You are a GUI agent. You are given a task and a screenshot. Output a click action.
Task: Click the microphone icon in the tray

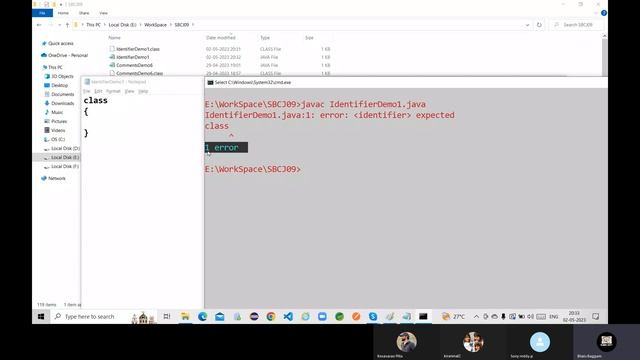pos(503,316)
